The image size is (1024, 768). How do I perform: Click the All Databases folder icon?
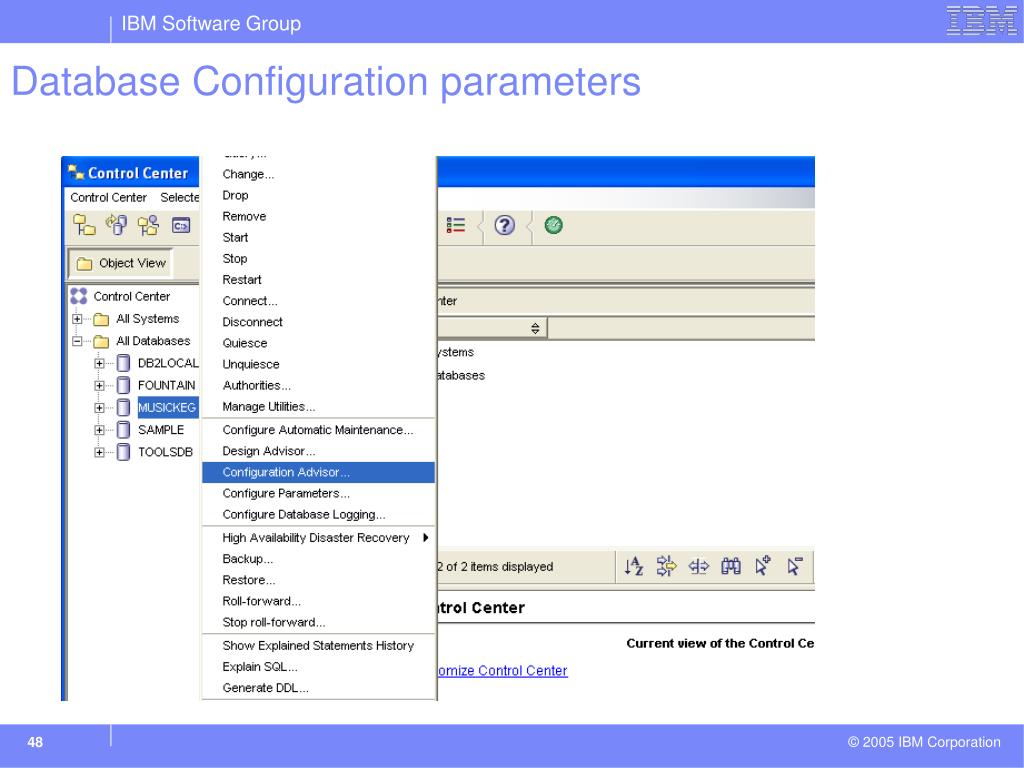tap(101, 342)
